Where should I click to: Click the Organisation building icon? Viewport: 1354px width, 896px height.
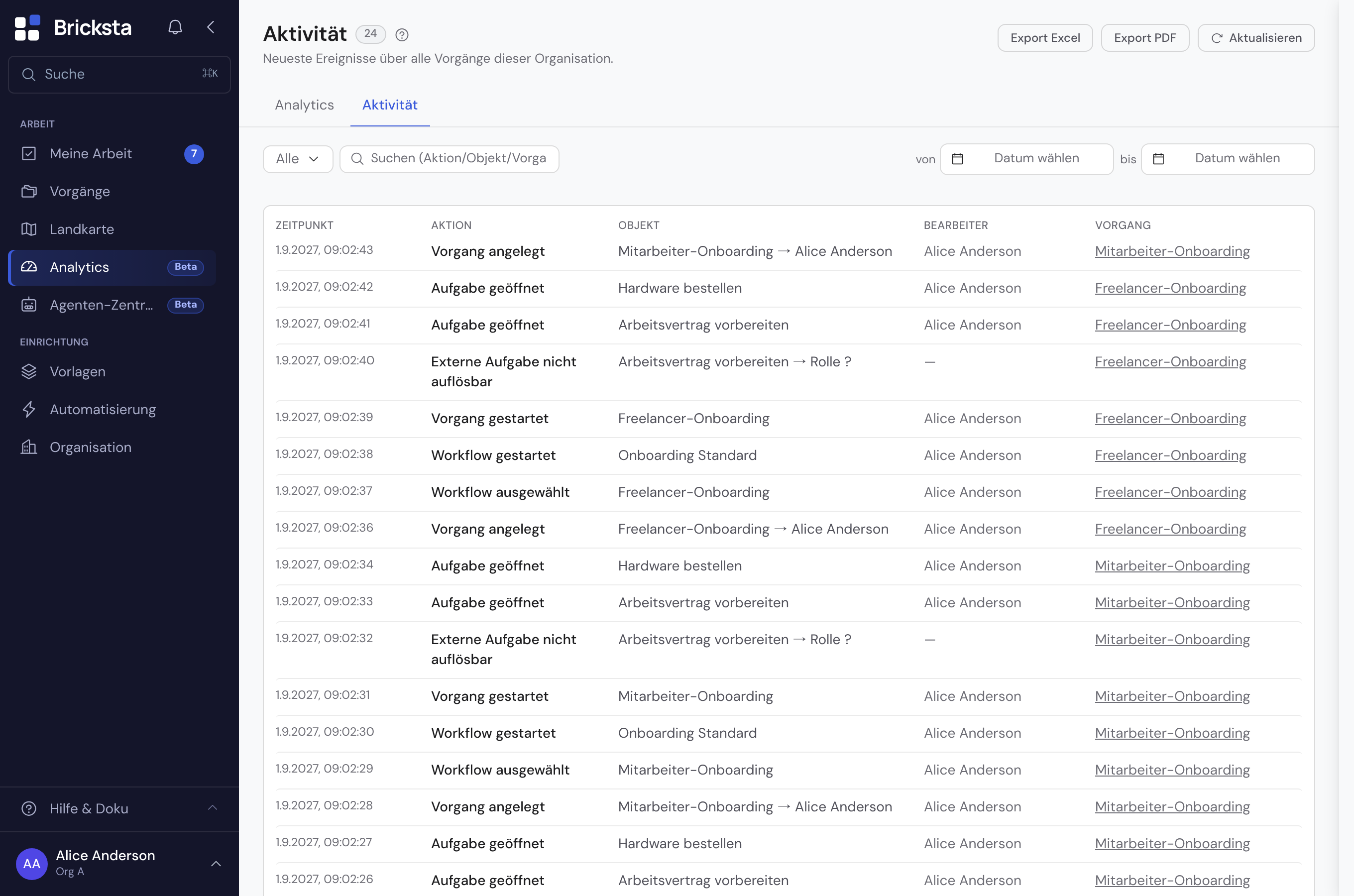[x=28, y=447]
